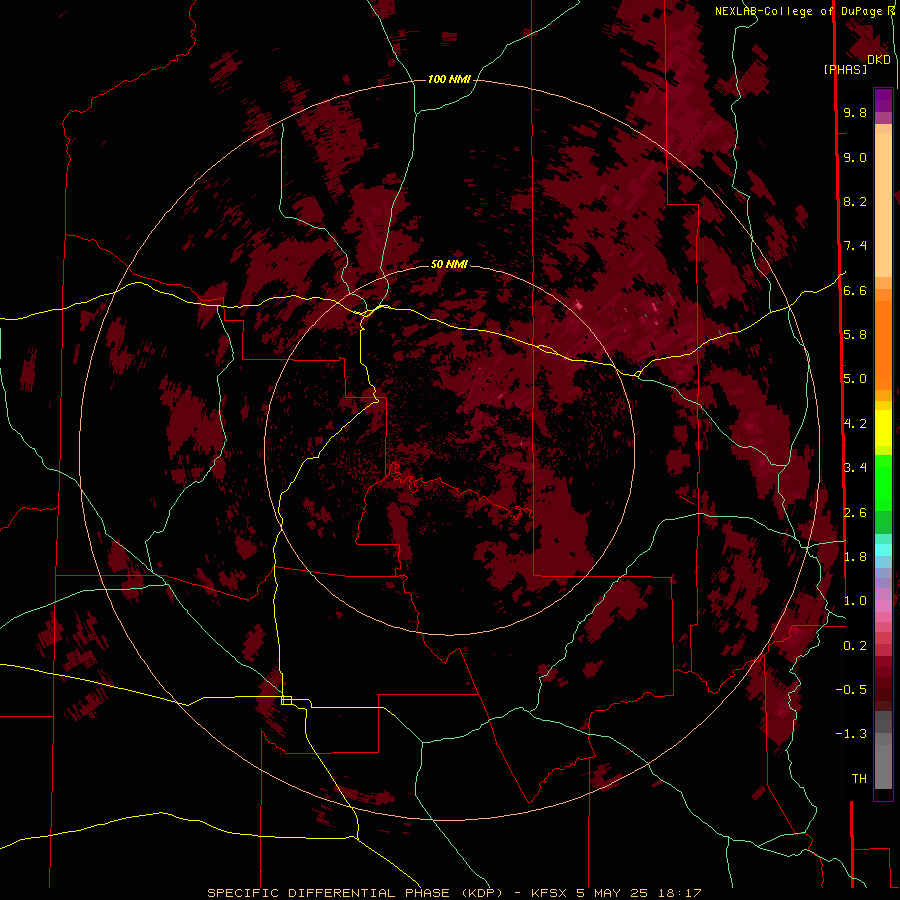Click the DKD label near the color scale
This screenshot has height=900, width=900.
(879, 60)
